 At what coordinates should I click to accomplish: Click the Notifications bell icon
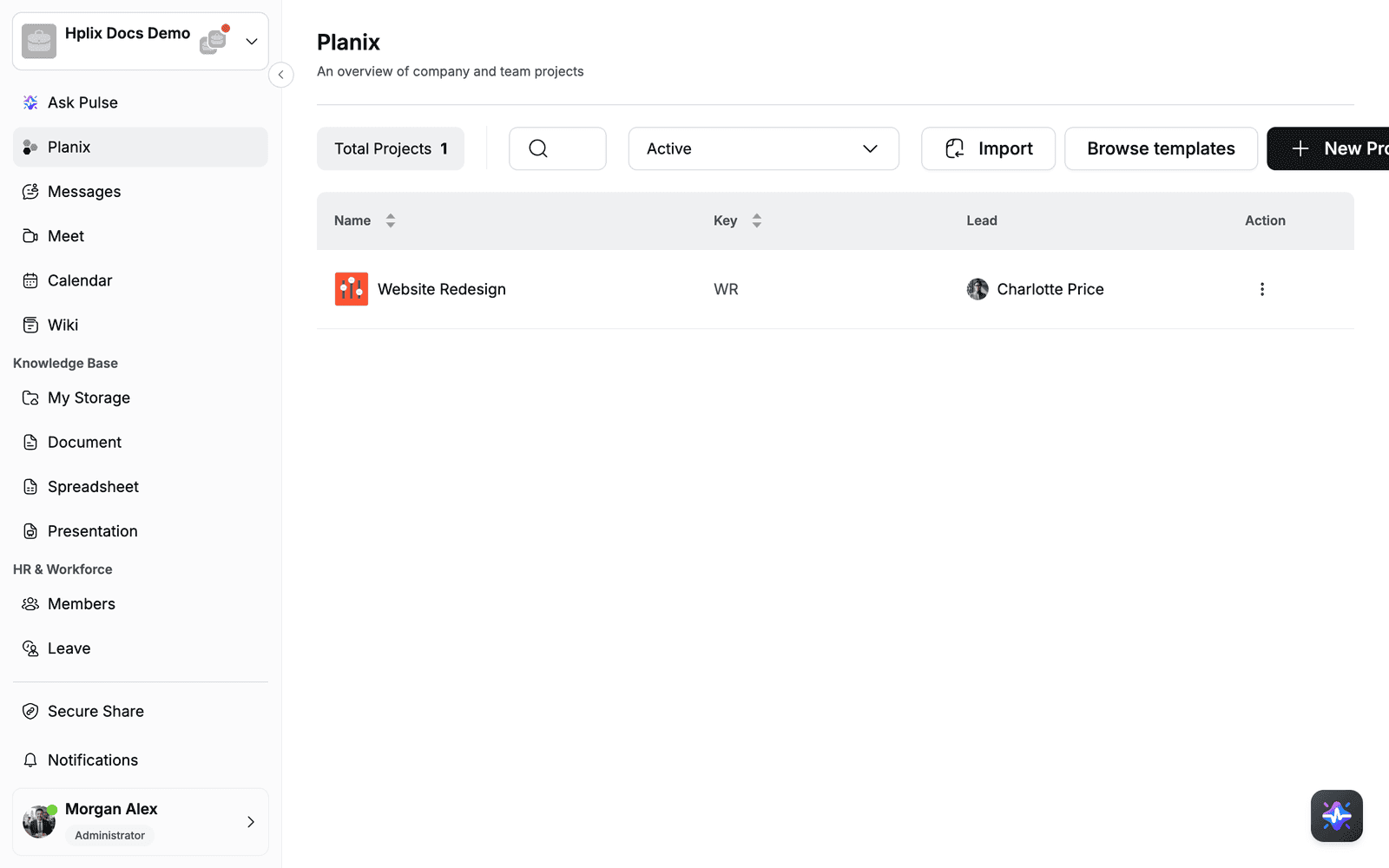pyautogui.click(x=30, y=760)
